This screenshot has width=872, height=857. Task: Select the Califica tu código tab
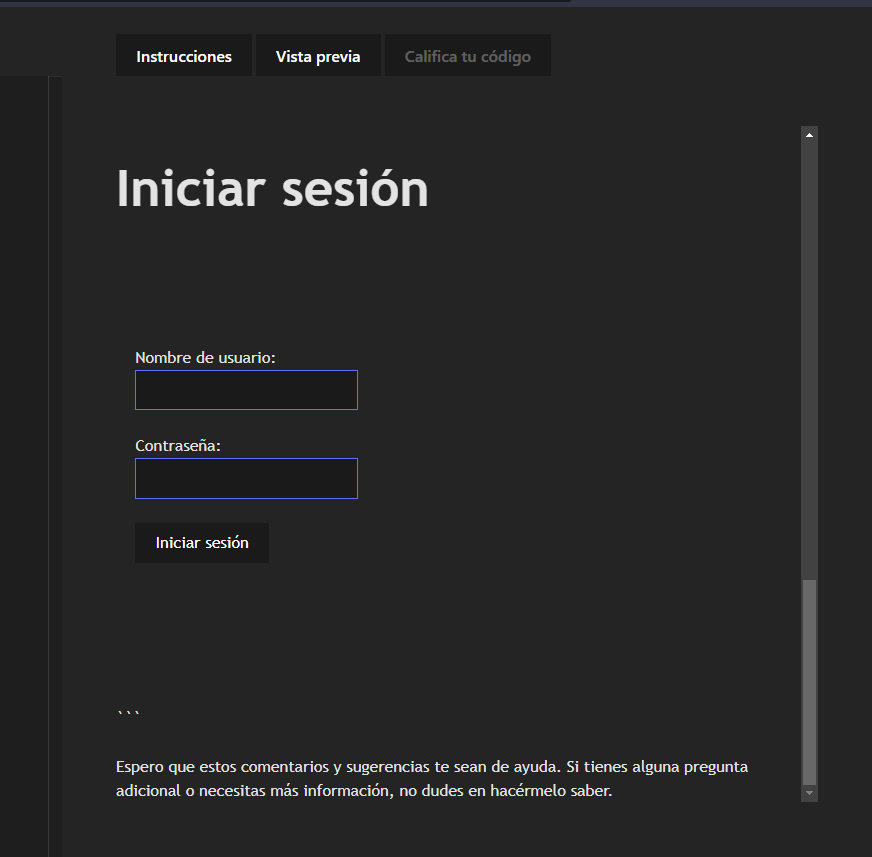coord(468,56)
